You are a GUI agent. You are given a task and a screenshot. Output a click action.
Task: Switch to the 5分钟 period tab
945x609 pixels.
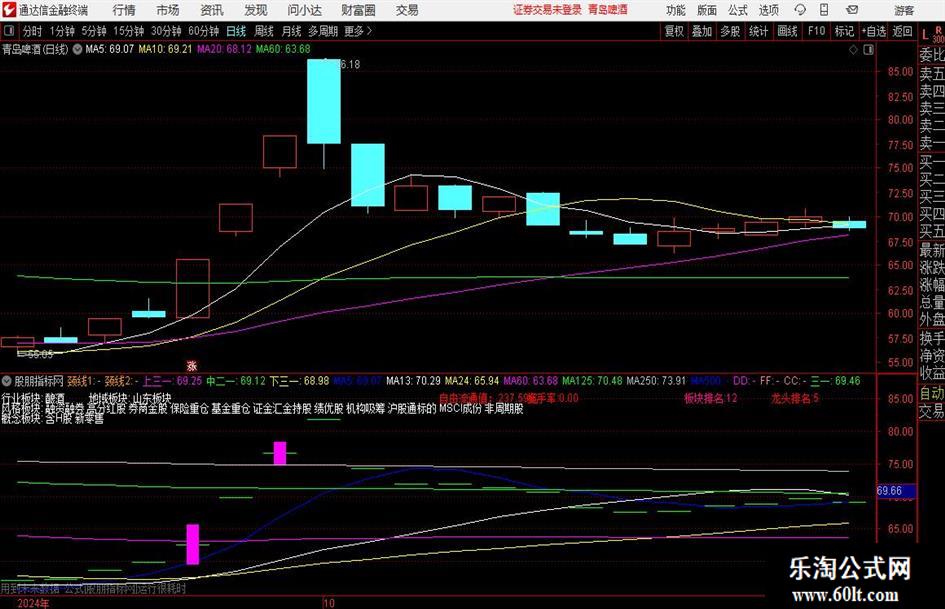(x=94, y=31)
